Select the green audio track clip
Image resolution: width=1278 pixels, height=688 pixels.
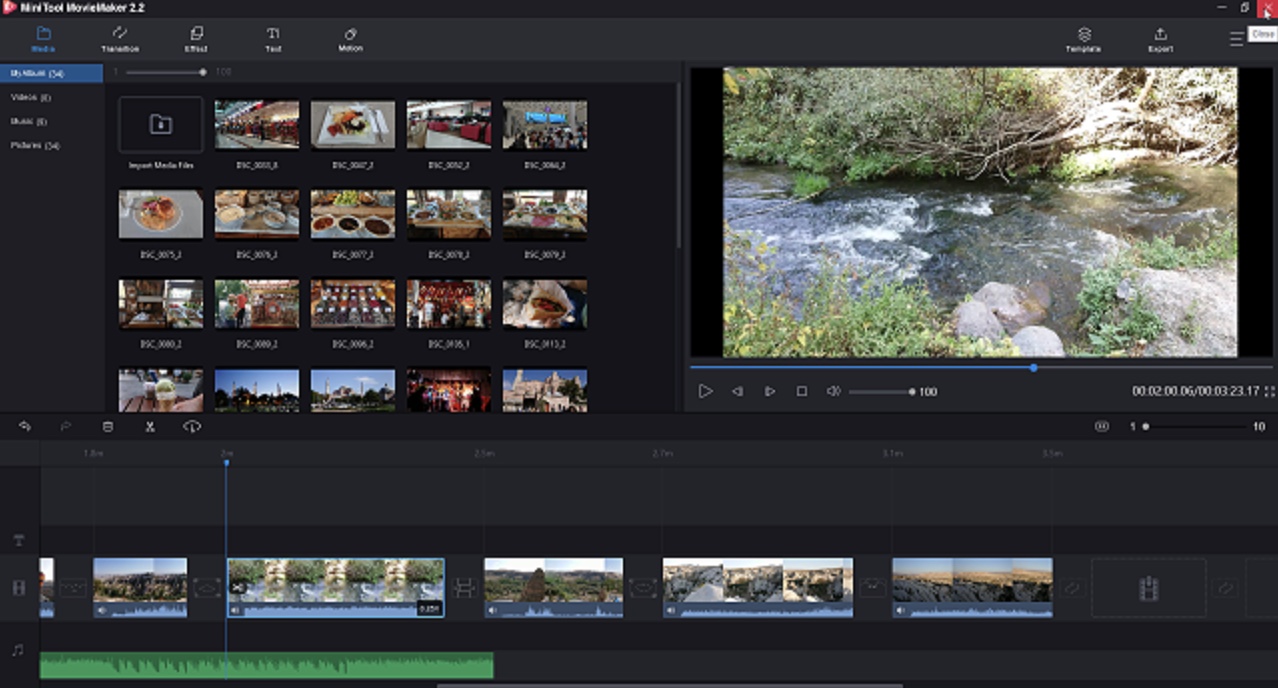point(266,665)
